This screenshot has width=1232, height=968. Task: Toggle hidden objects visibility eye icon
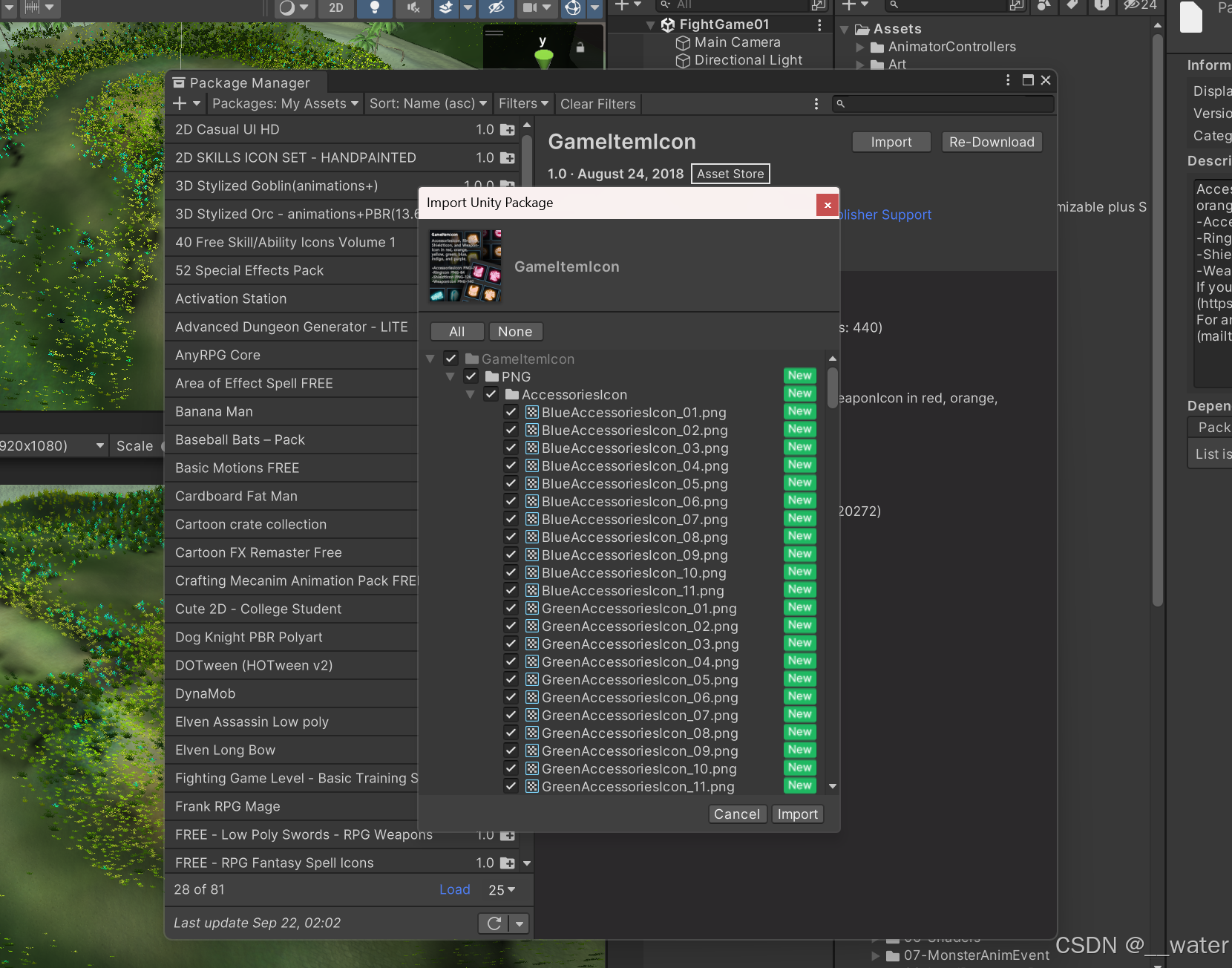coord(496,7)
